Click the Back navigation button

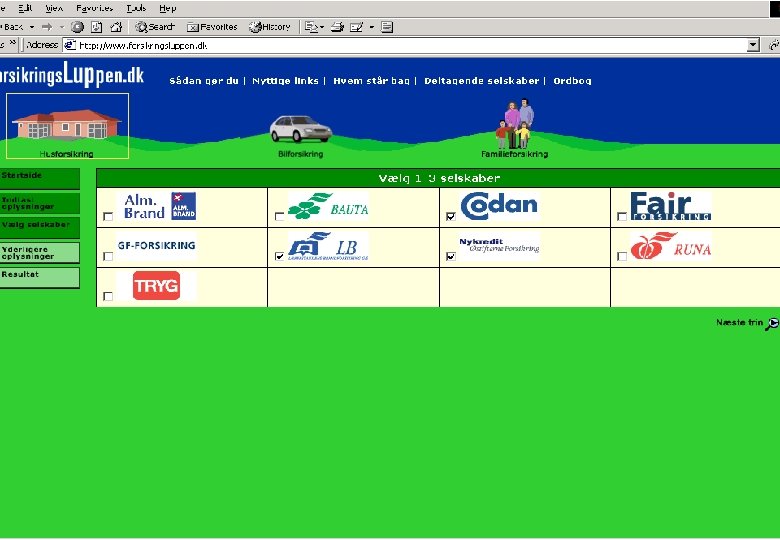click(13, 27)
